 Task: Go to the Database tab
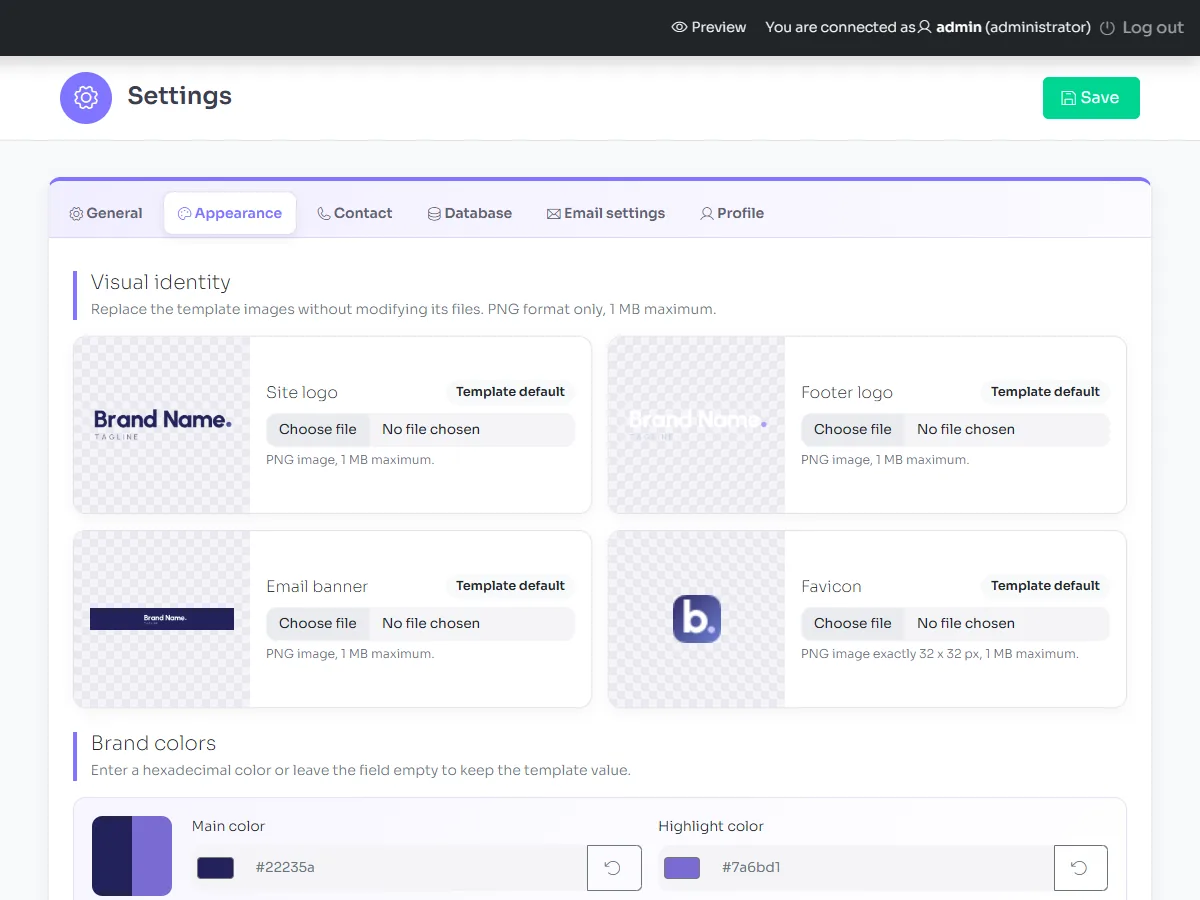click(470, 213)
